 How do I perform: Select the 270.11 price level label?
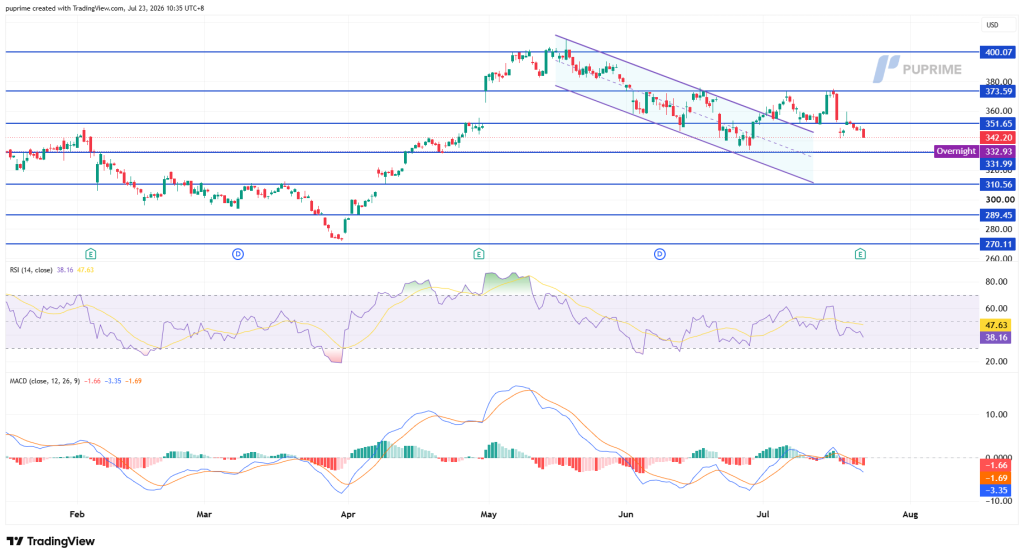tap(998, 244)
